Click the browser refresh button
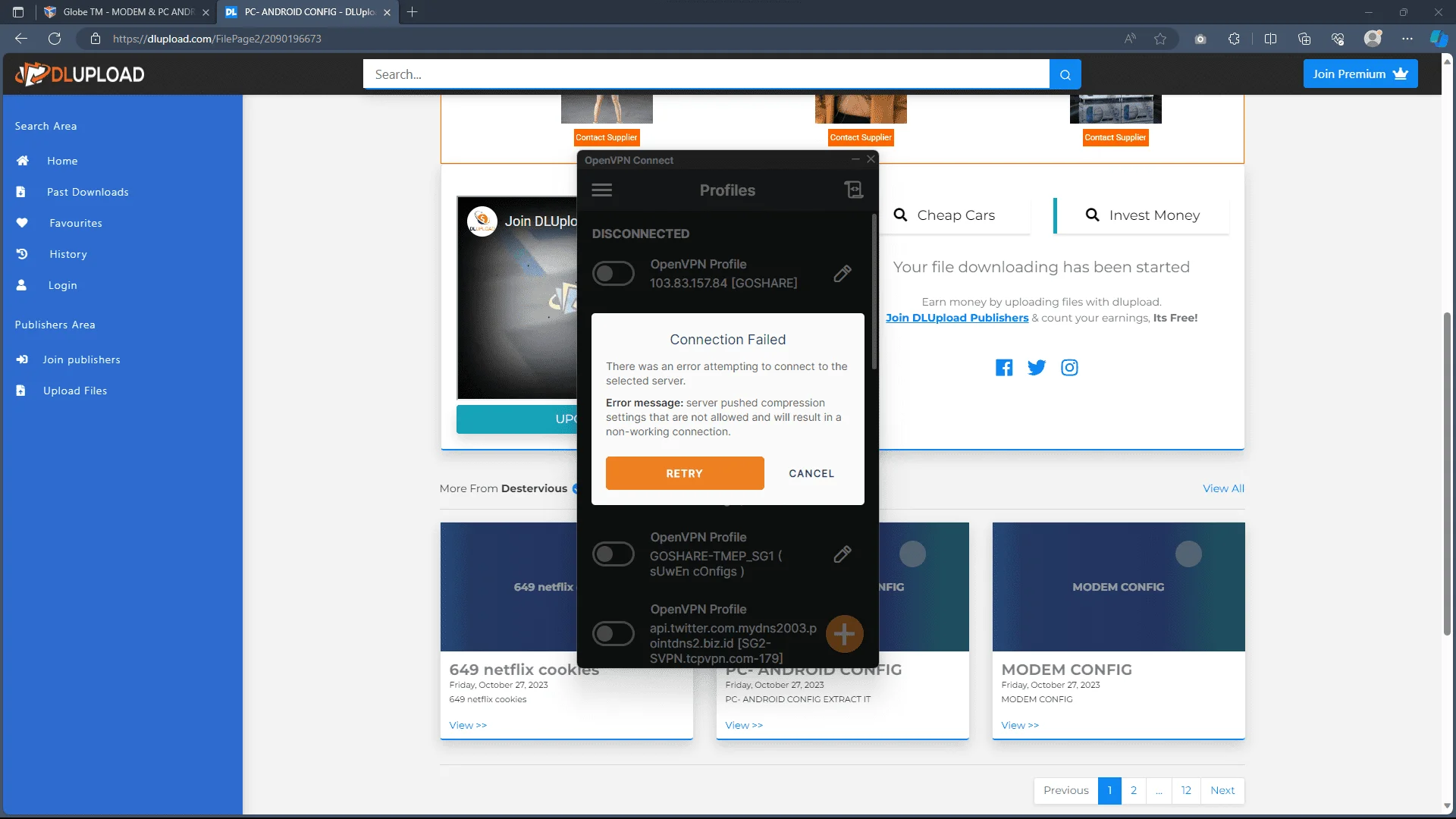 point(55,39)
